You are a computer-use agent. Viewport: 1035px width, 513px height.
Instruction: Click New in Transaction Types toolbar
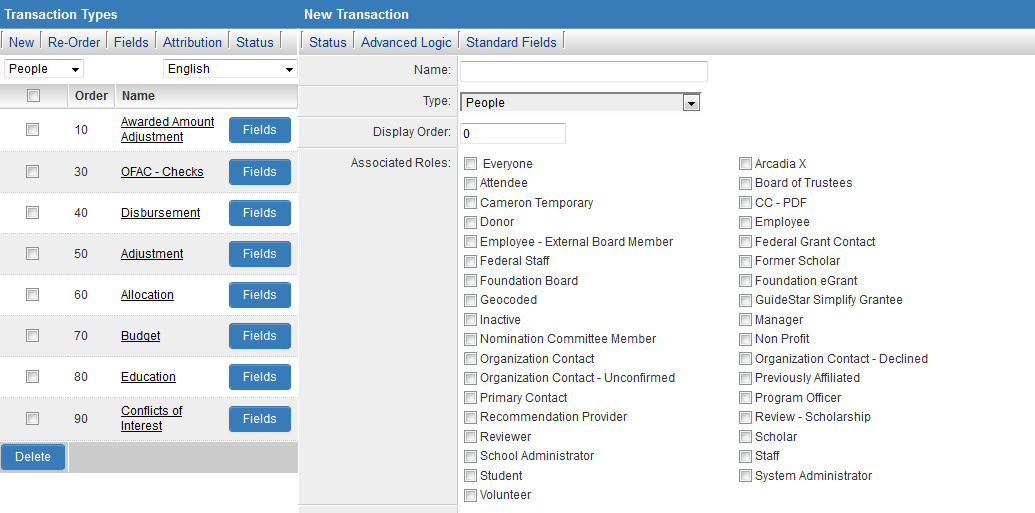pos(21,42)
